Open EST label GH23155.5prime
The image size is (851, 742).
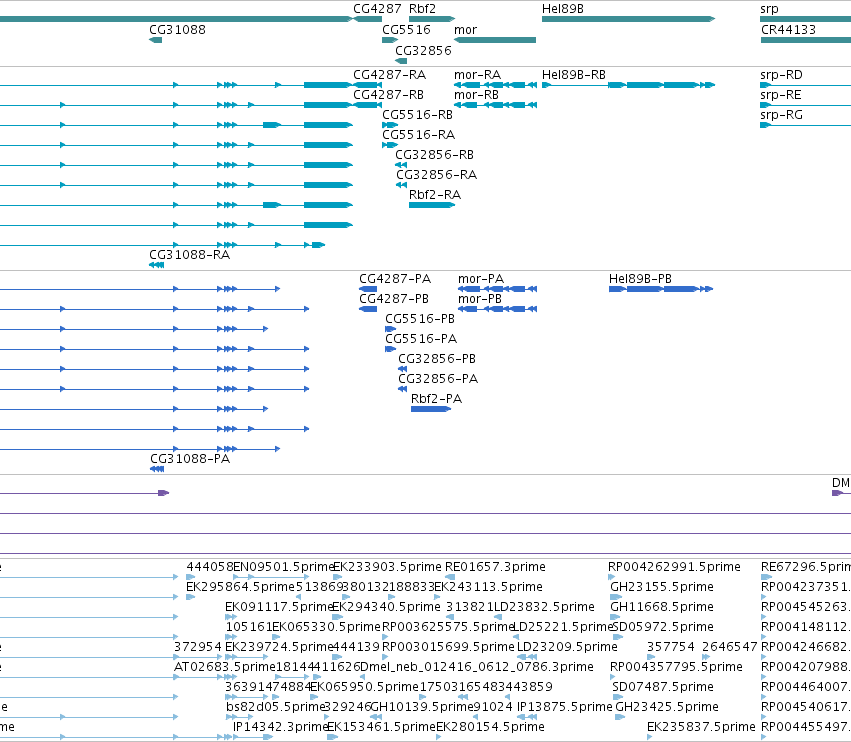662,587
